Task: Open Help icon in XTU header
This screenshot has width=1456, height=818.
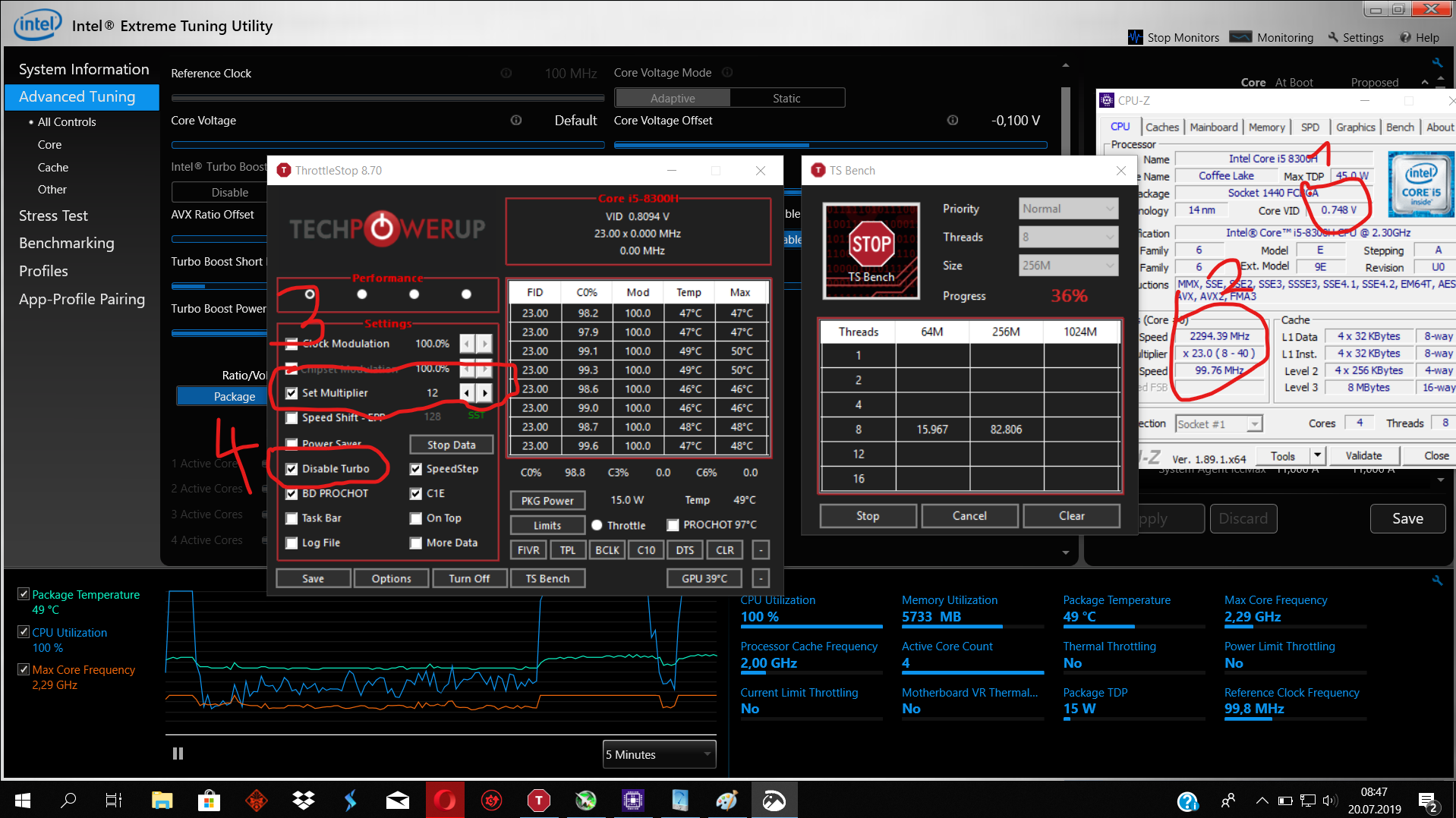Action: click(x=1405, y=37)
